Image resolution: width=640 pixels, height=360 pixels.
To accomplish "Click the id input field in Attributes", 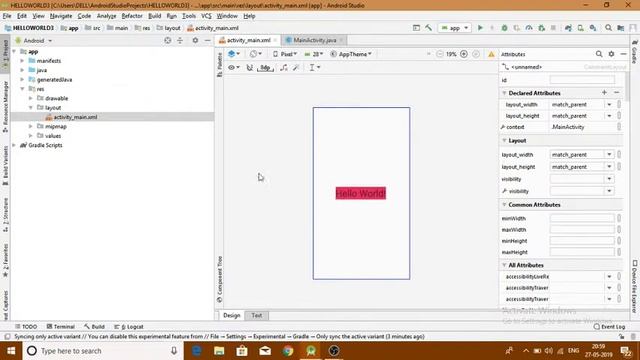I will coord(582,80).
